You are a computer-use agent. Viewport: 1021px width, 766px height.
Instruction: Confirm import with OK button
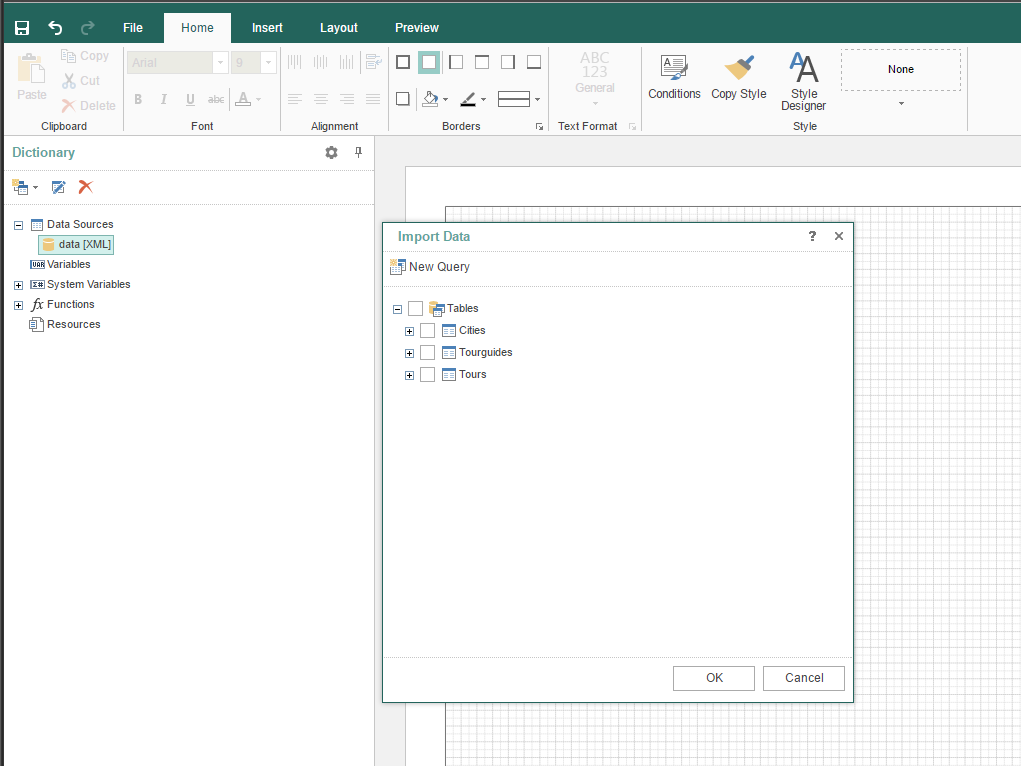pos(714,678)
